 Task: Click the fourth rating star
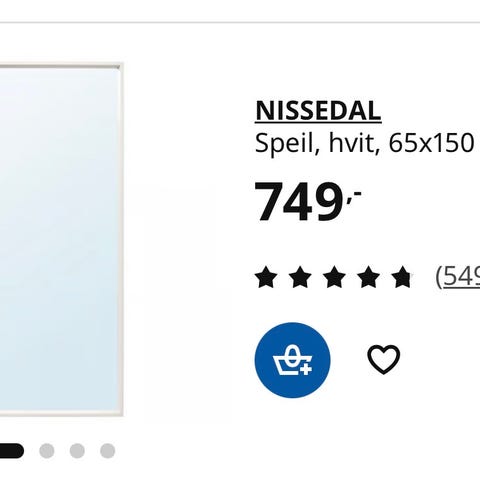pos(368,277)
